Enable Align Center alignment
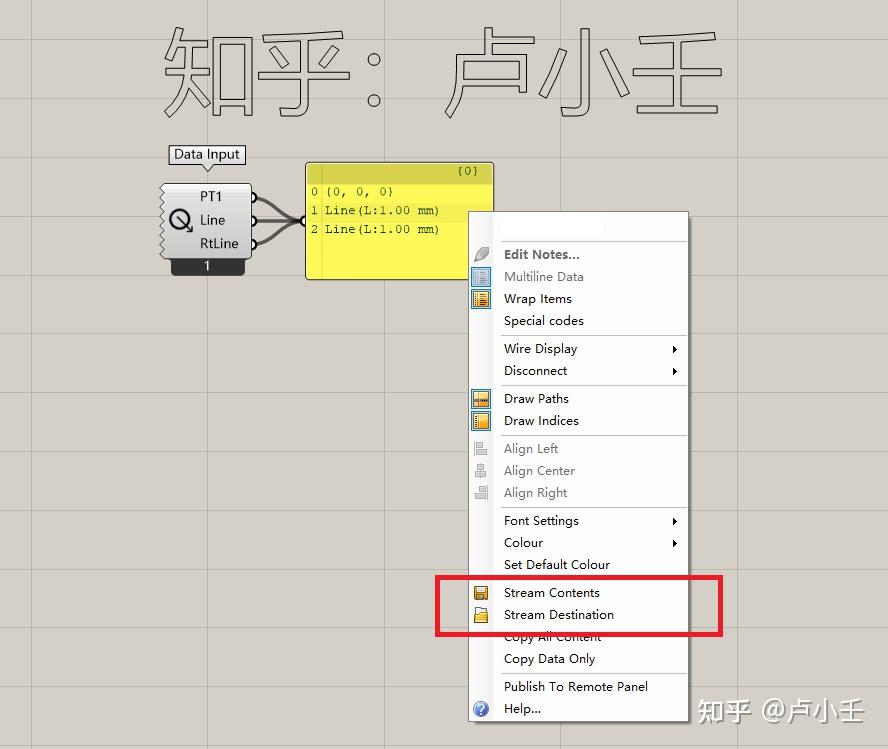888x749 pixels. pos(539,470)
